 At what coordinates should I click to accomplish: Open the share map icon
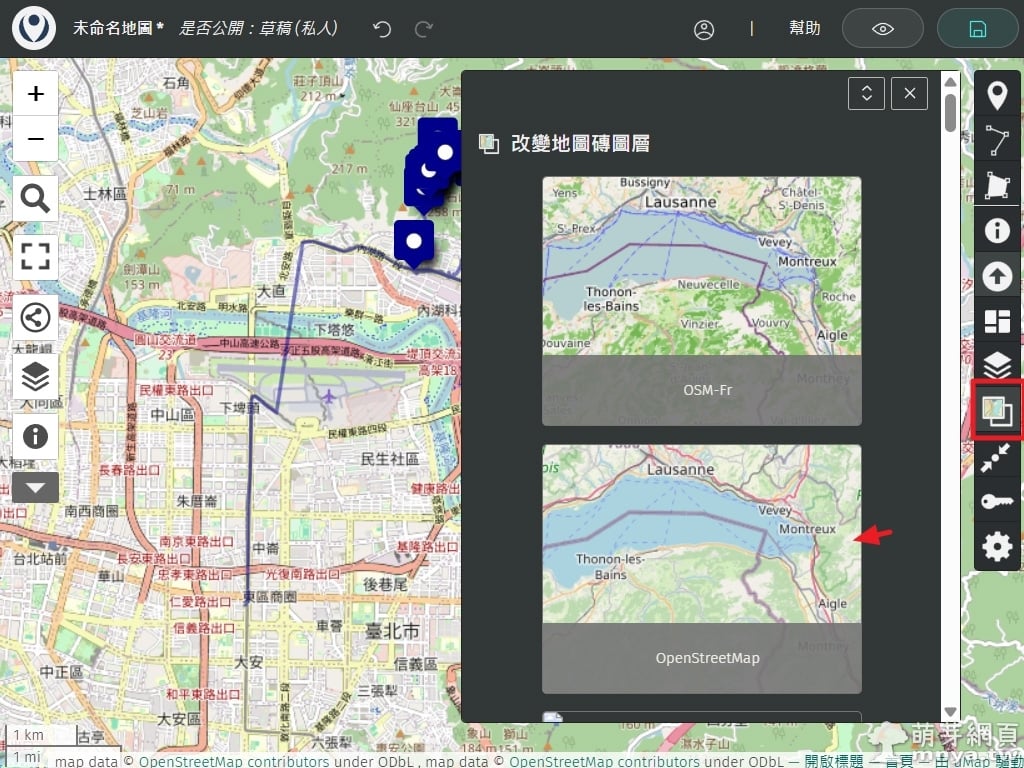tap(35, 318)
